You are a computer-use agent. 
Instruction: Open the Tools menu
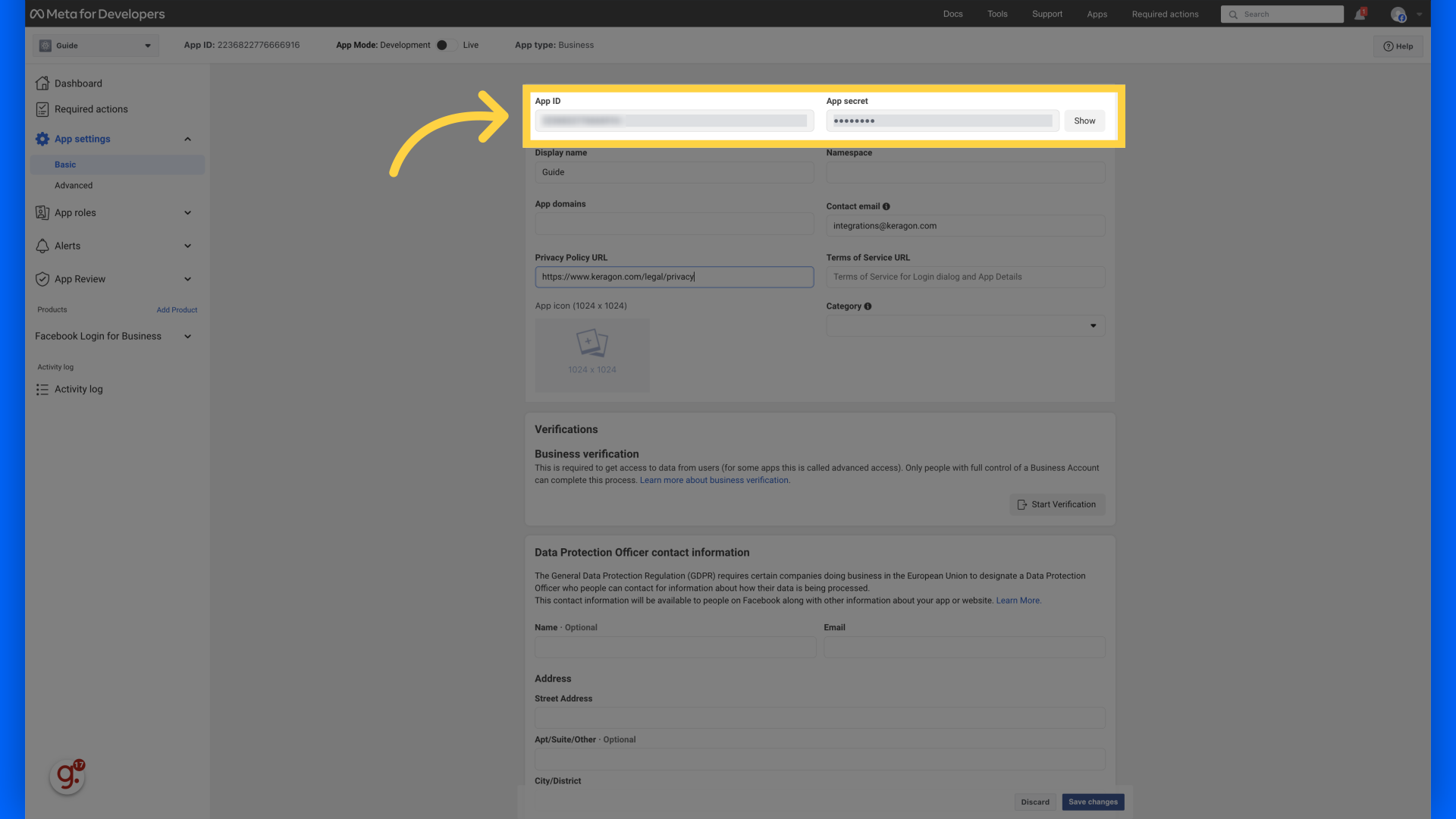(x=997, y=14)
